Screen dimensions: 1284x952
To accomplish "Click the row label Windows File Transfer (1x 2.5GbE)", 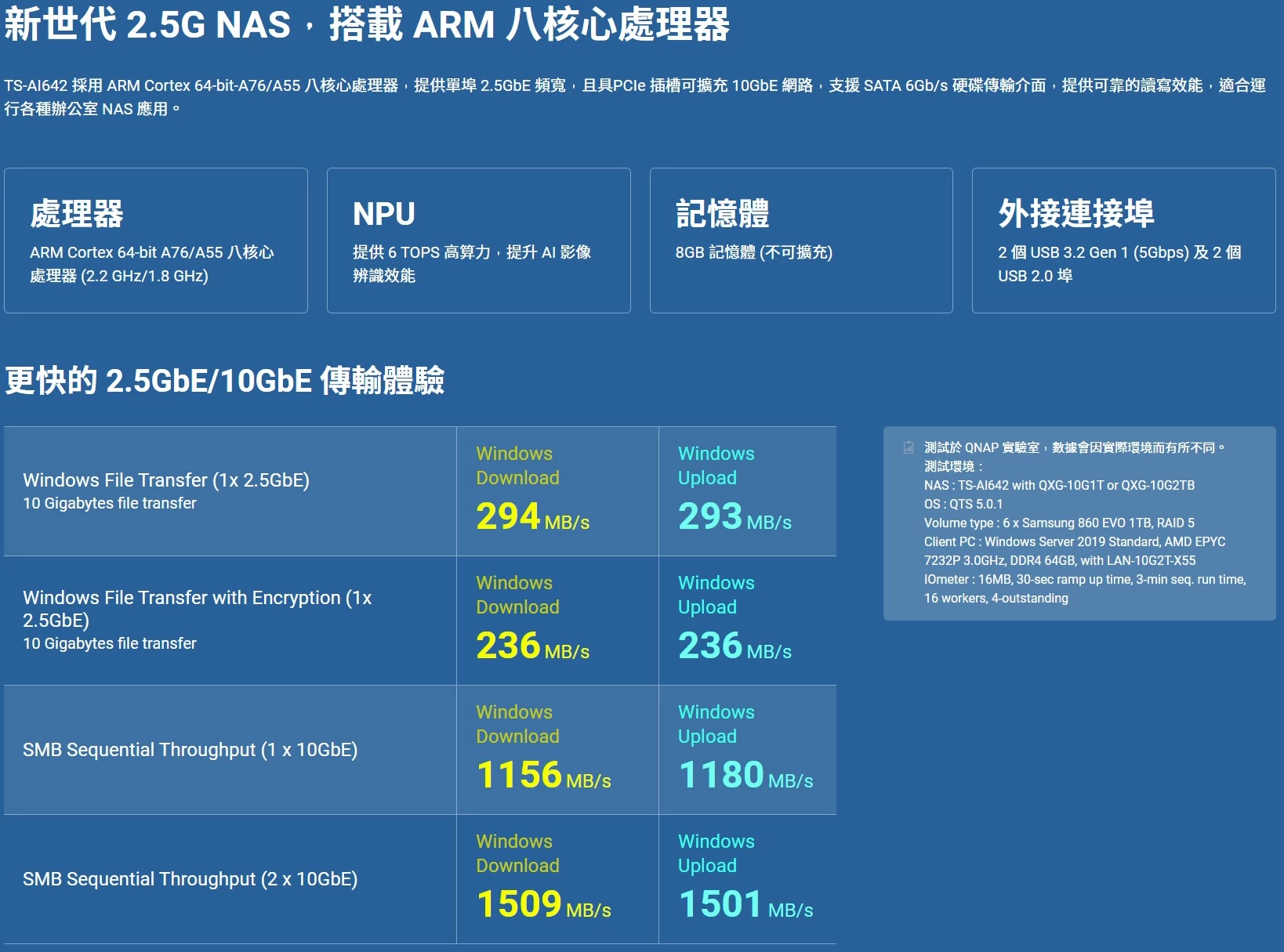I will click(166, 480).
